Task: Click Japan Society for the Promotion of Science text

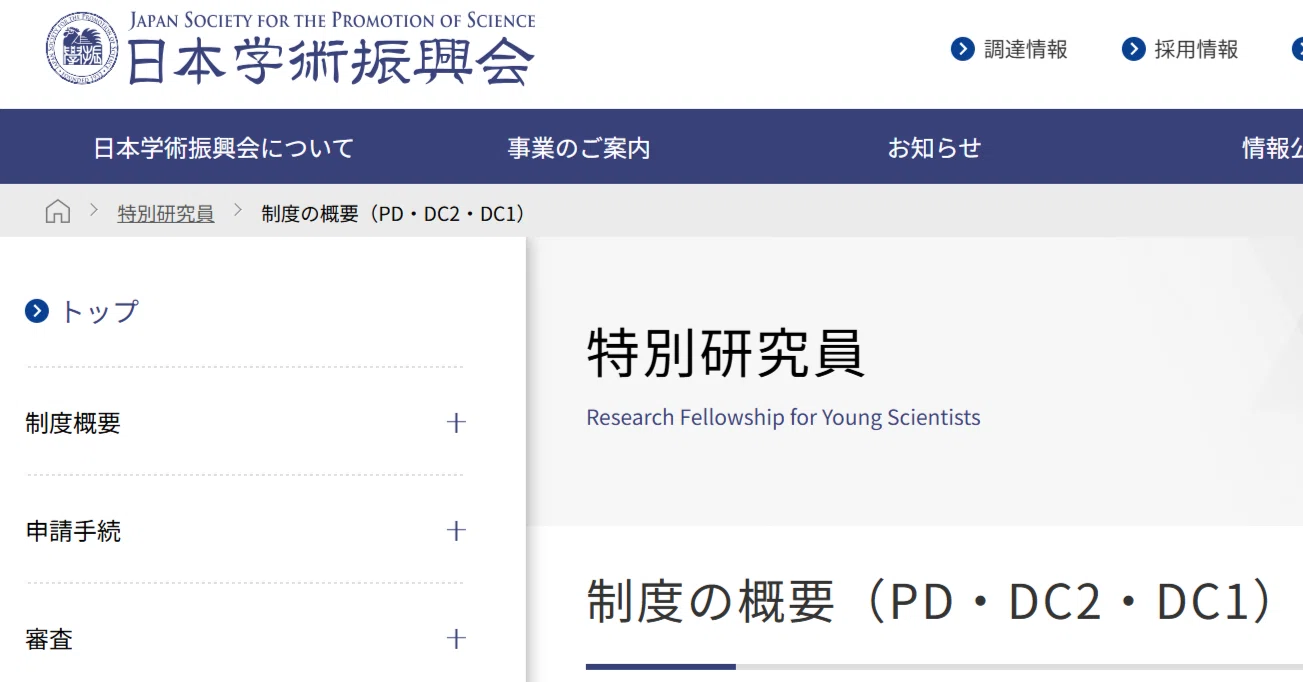Action: click(x=332, y=20)
